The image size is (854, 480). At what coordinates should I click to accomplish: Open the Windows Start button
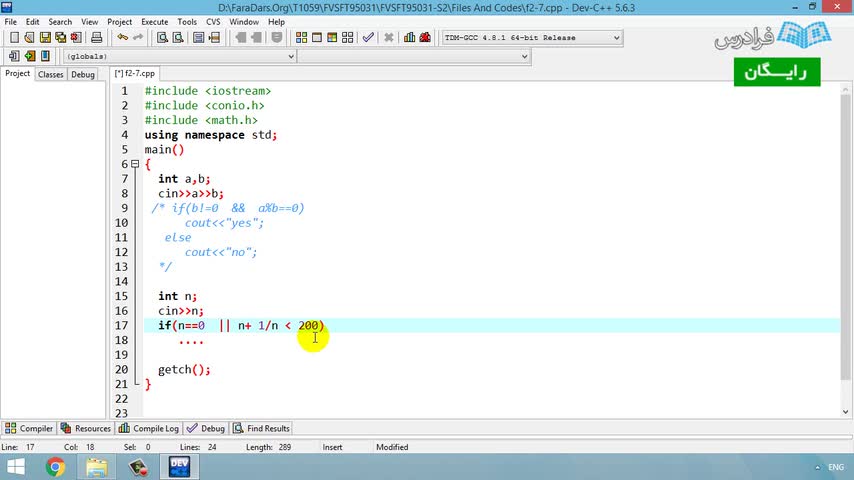tap(15, 467)
